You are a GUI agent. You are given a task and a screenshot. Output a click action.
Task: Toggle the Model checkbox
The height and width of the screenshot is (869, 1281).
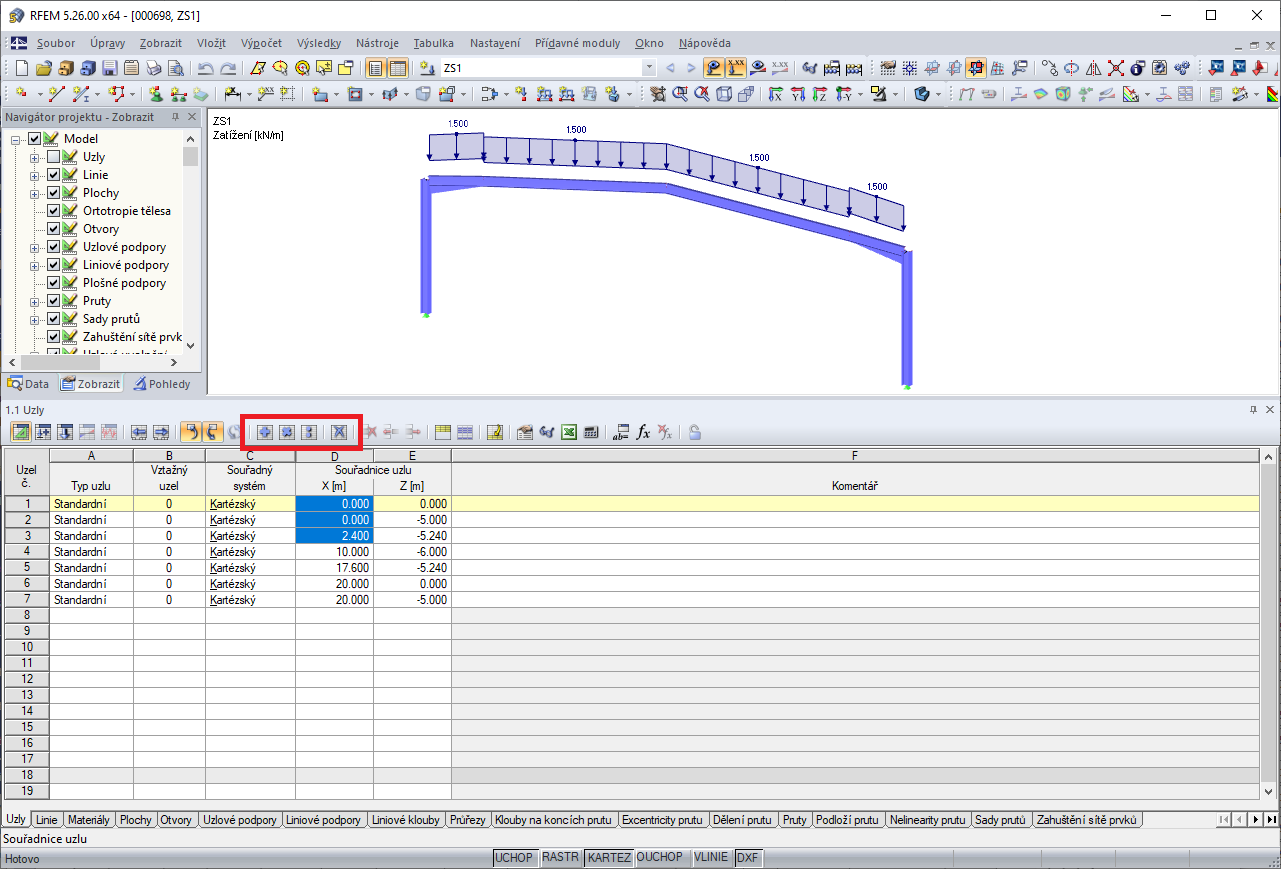(35, 139)
